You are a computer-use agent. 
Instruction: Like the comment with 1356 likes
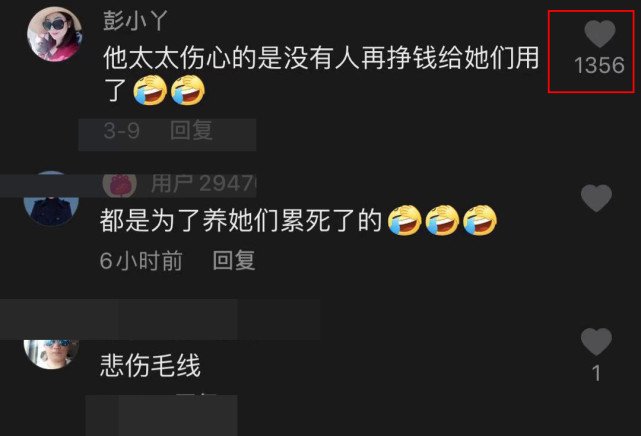[x=600, y=34]
